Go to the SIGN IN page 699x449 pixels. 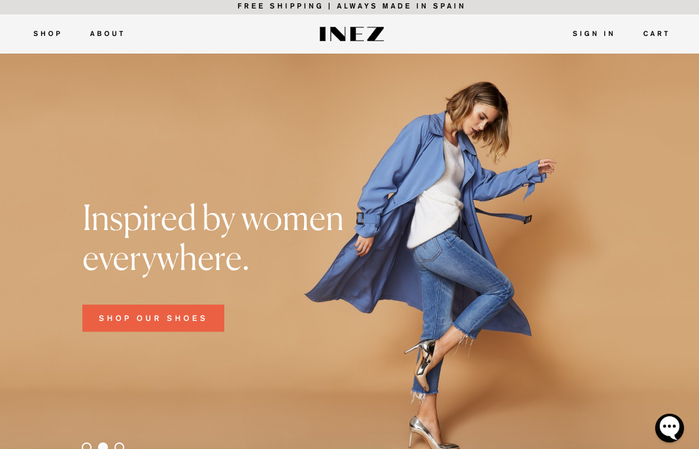pyautogui.click(x=593, y=33)
